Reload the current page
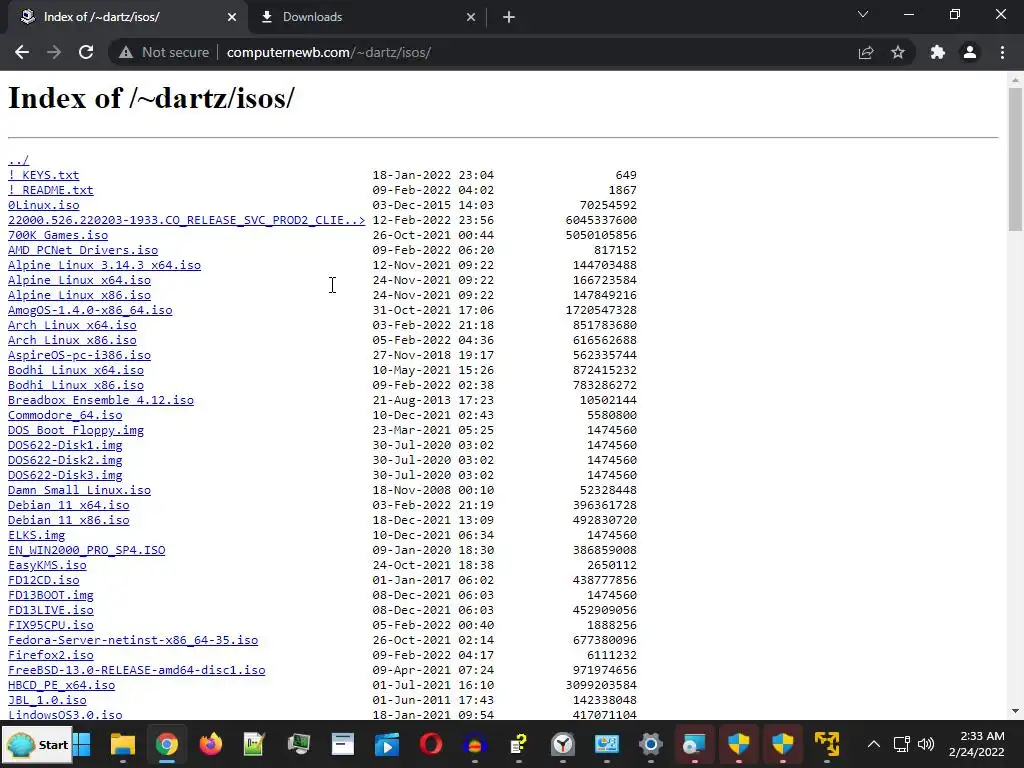Screen dimensions: 1024x768 pos(86,52)
